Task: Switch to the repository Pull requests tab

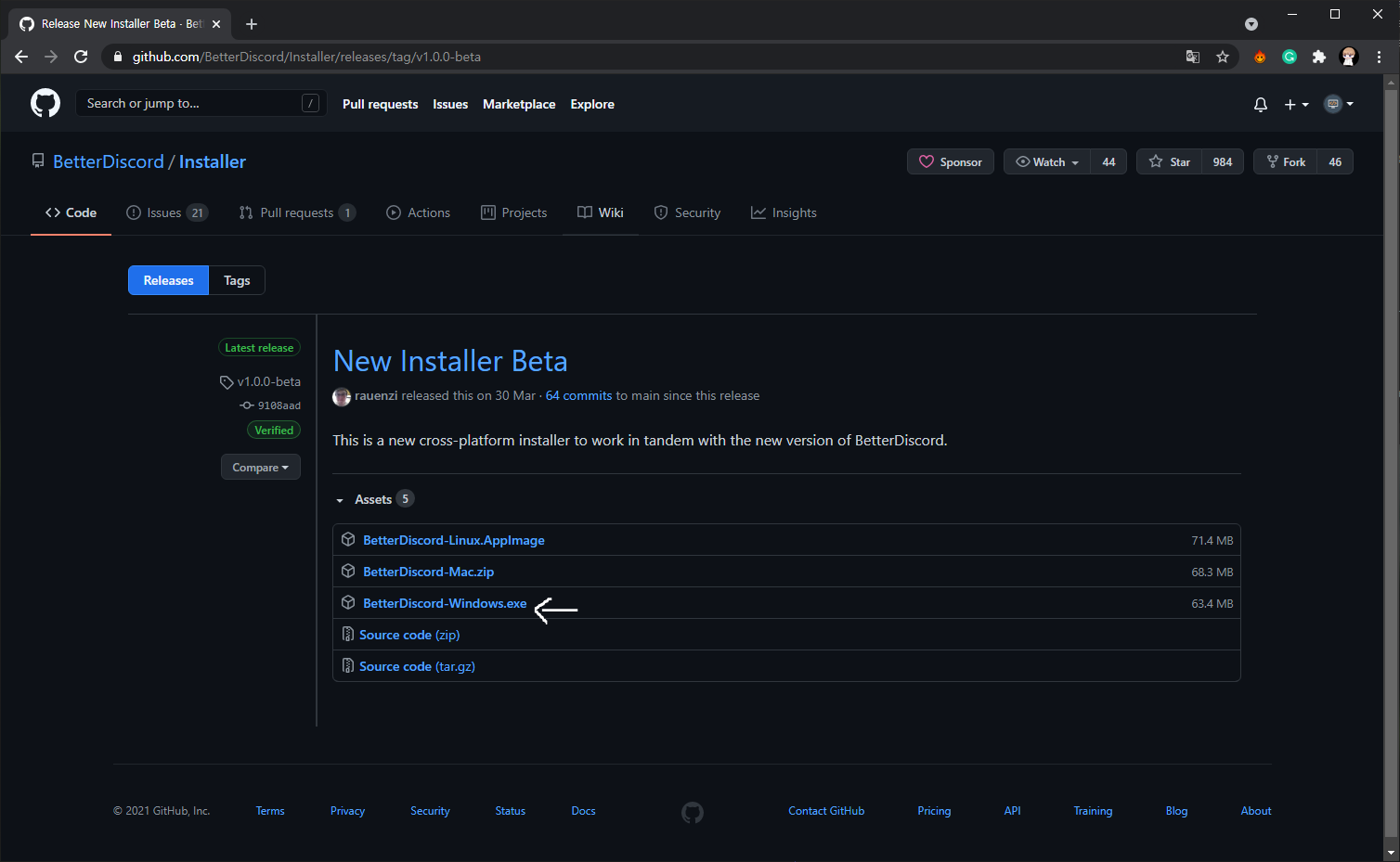Action: click(x=297, y=212)
